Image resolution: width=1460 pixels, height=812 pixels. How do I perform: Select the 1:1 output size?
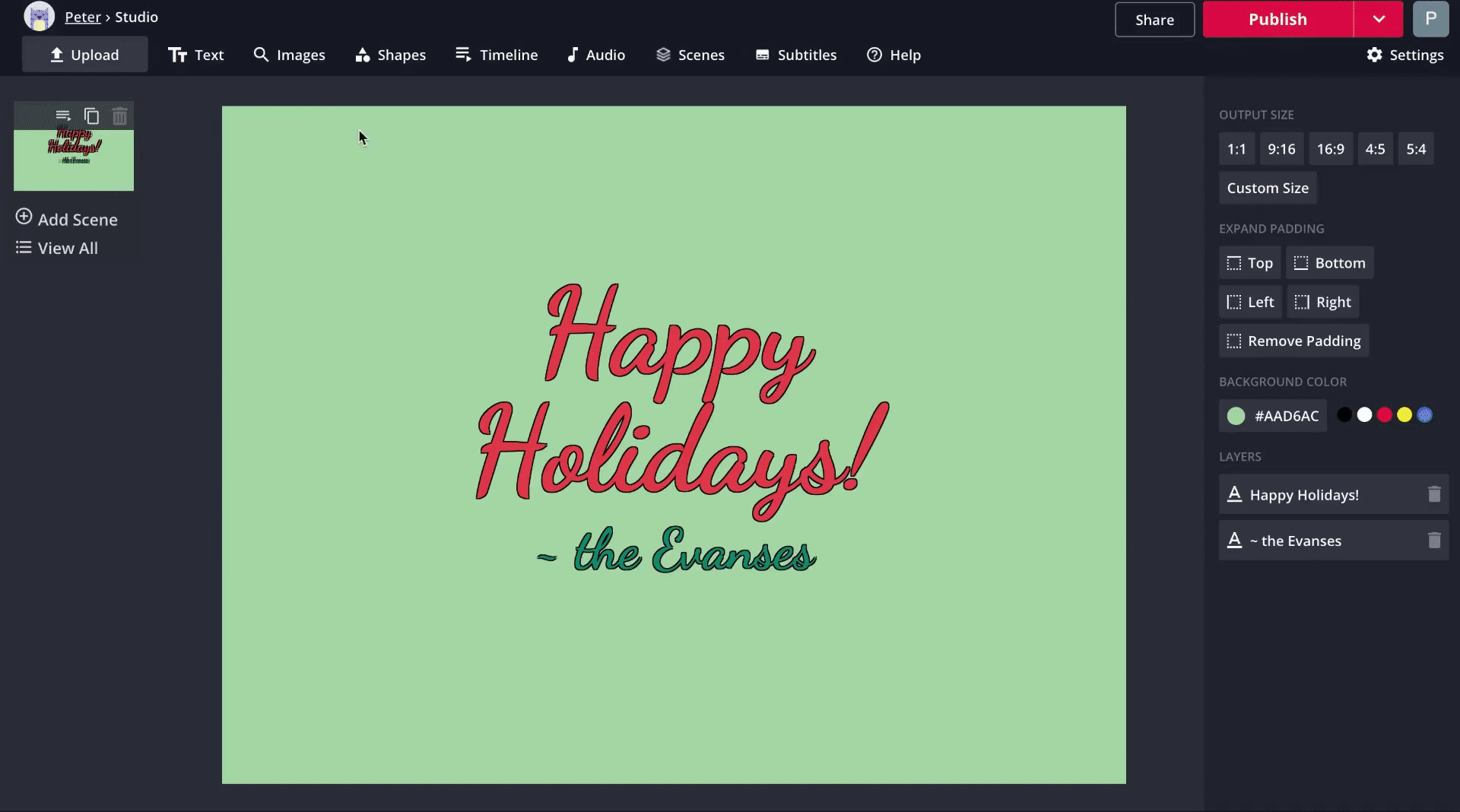(x=1236, y=149)
